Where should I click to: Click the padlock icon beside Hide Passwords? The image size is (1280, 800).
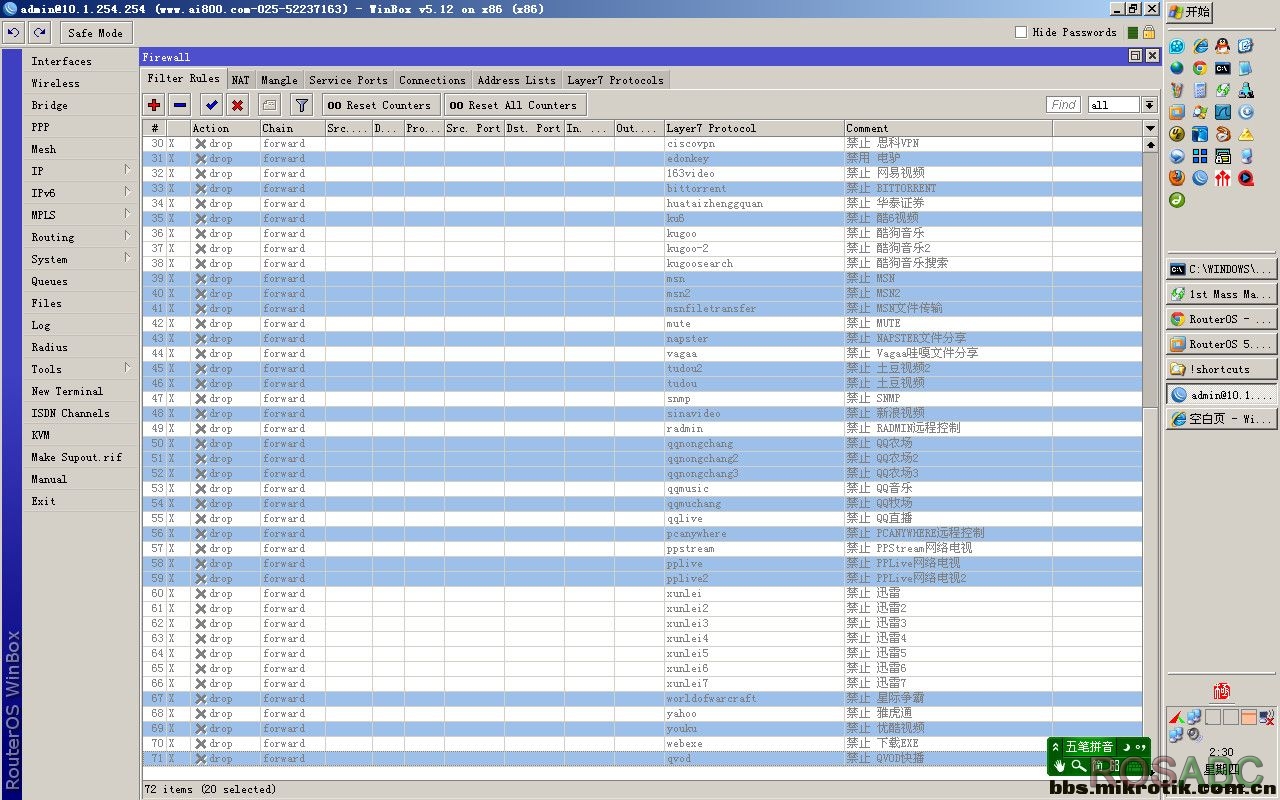tap(1150, 32)
